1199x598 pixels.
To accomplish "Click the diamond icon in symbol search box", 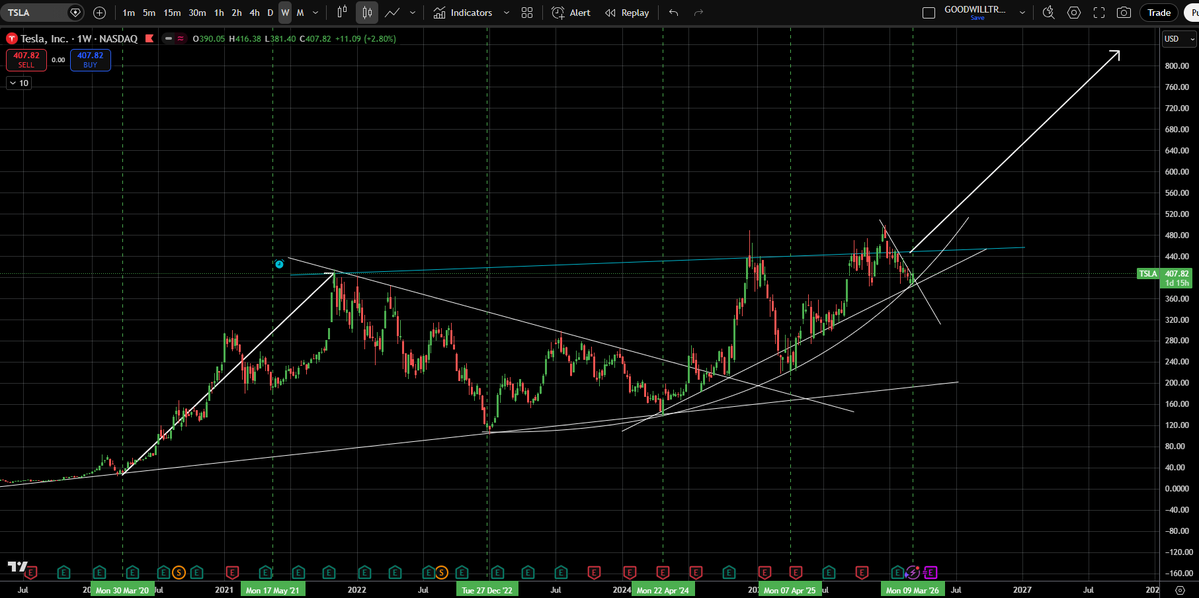I will click(x=75, y=12).
